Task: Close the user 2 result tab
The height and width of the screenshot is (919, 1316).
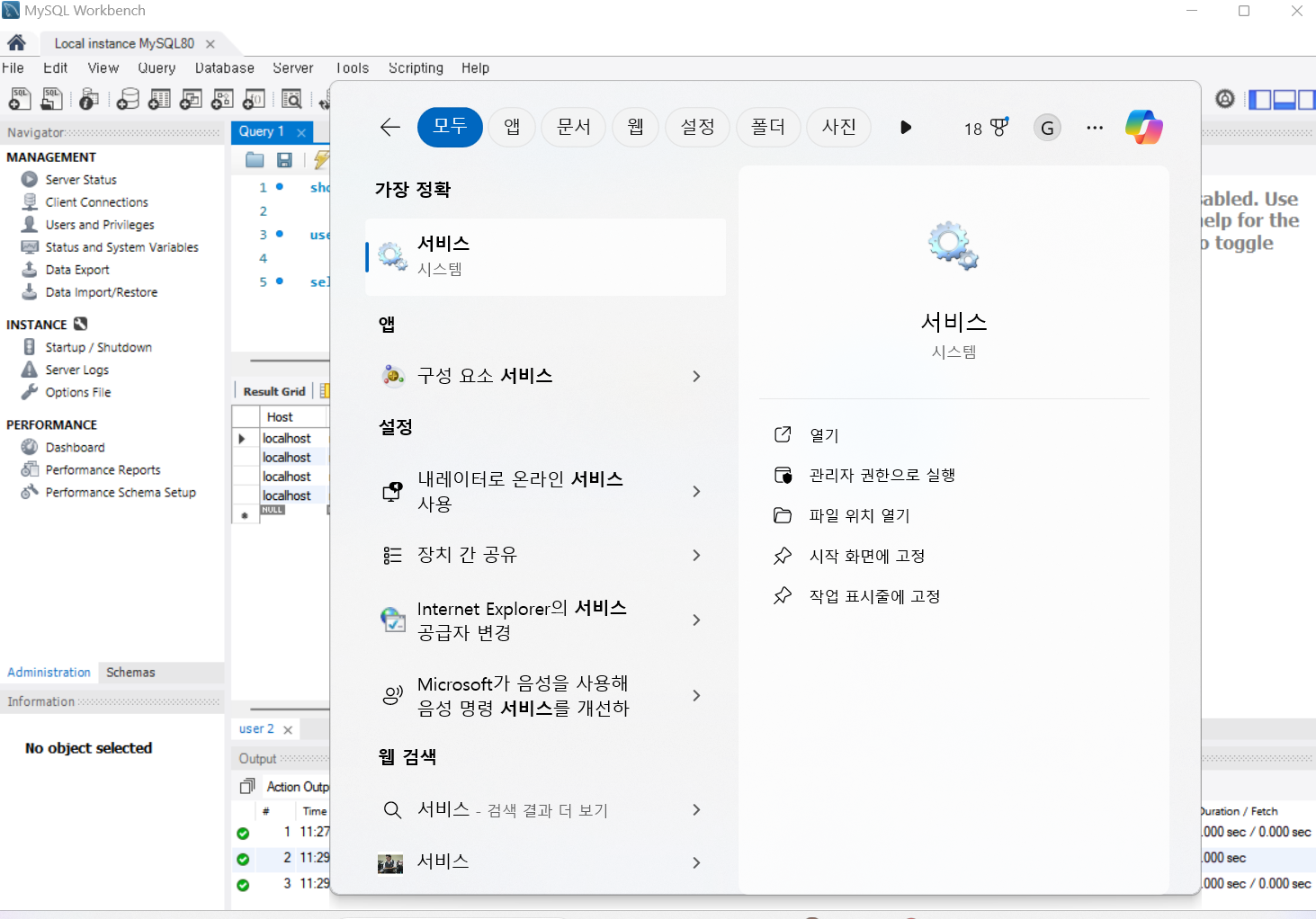Action: pos(288,729)
